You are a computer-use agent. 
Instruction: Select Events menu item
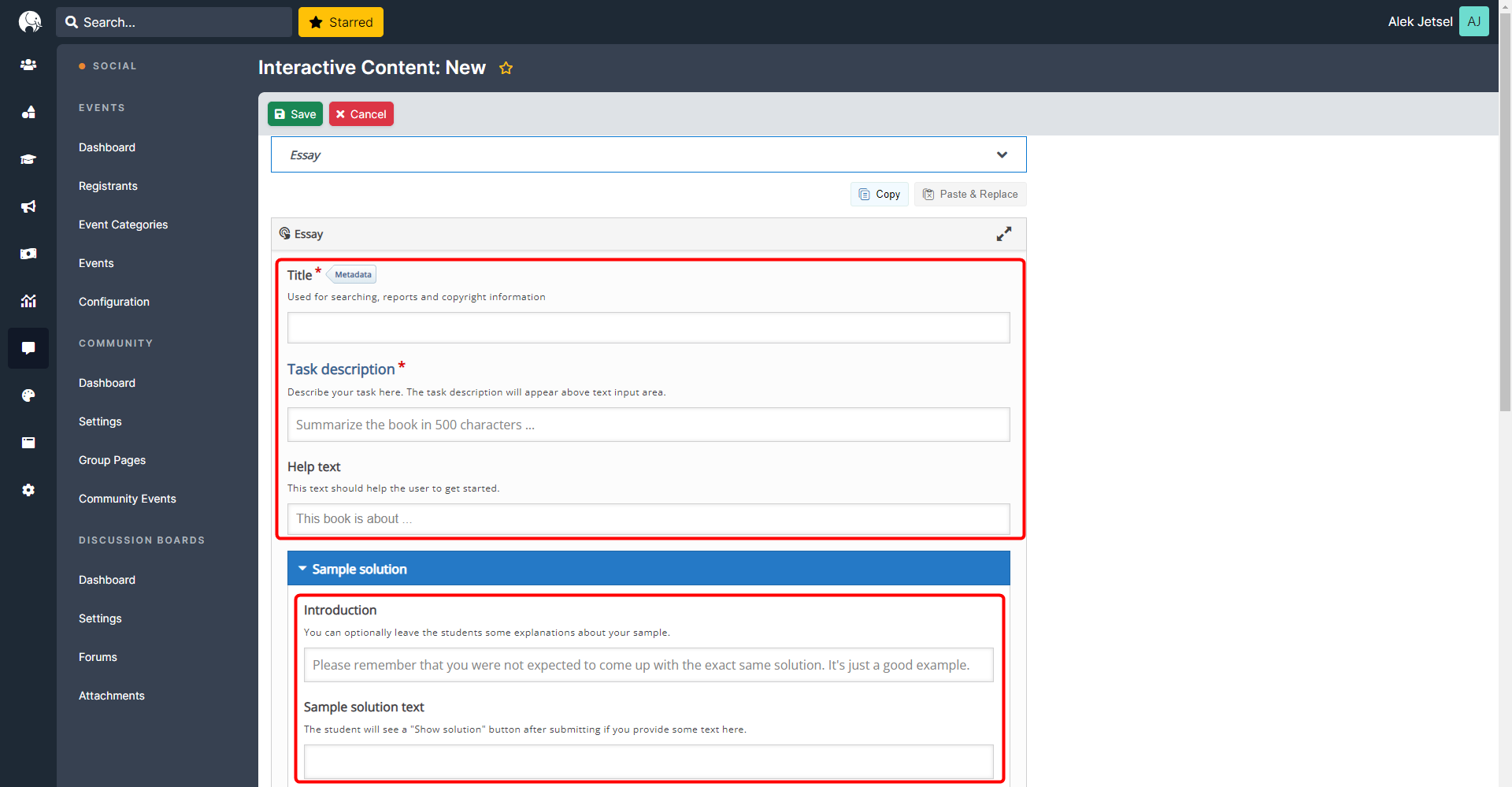[x=96, y=263]
